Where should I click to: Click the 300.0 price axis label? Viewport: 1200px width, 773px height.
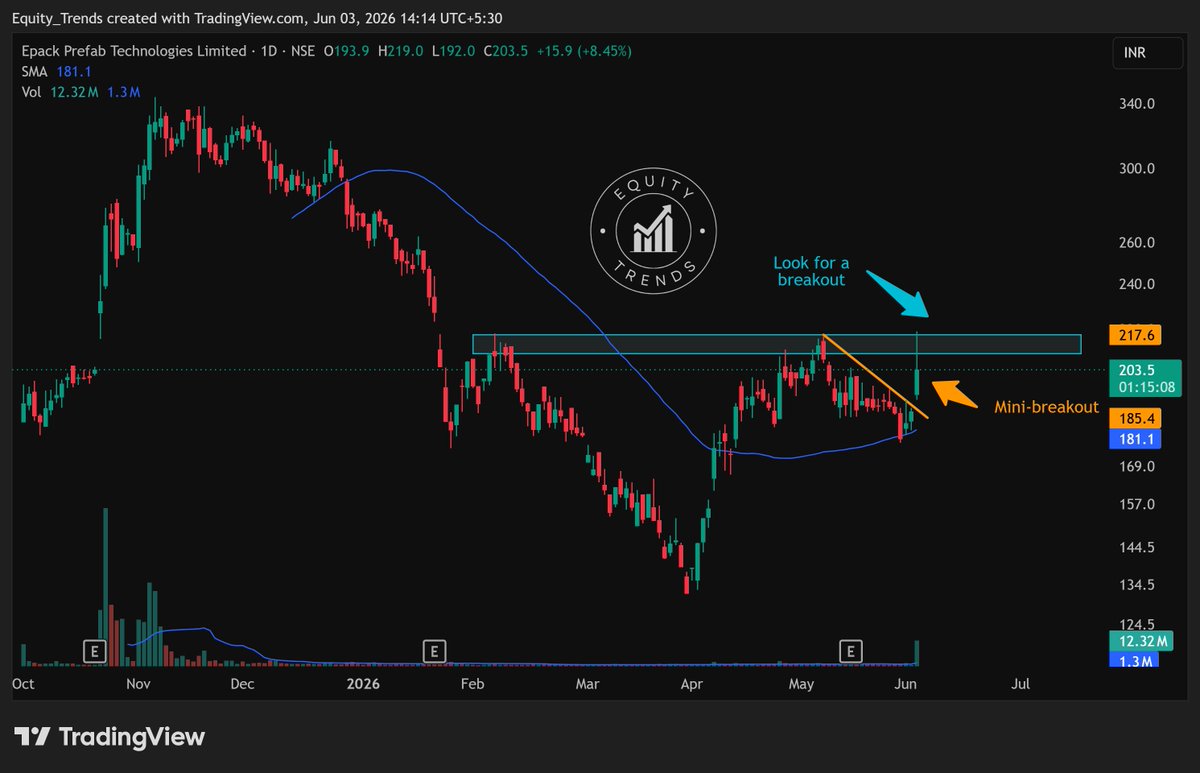click(x=1136, y=169)
